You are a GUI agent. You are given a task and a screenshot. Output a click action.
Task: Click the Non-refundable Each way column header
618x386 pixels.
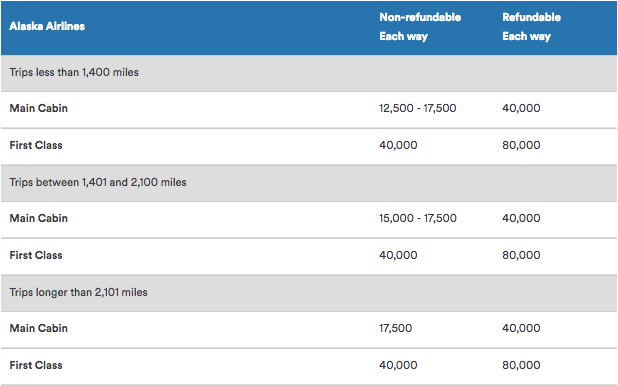[x=420, y=26]
